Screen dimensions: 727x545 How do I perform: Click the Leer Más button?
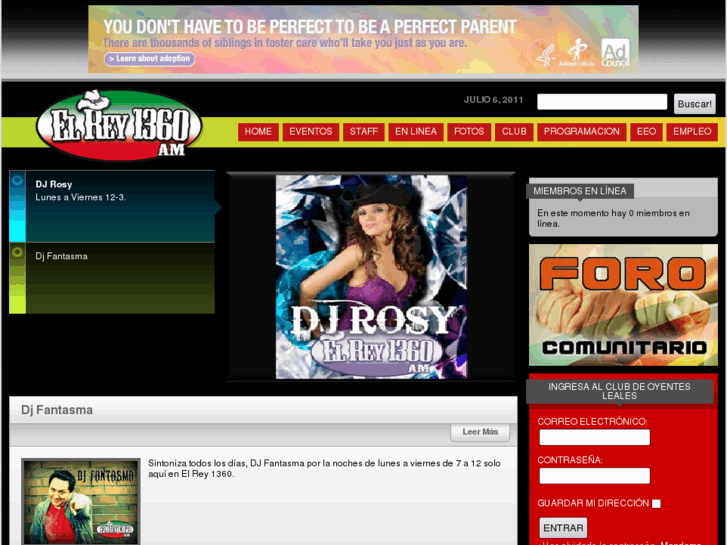click(x=480, y=432)
